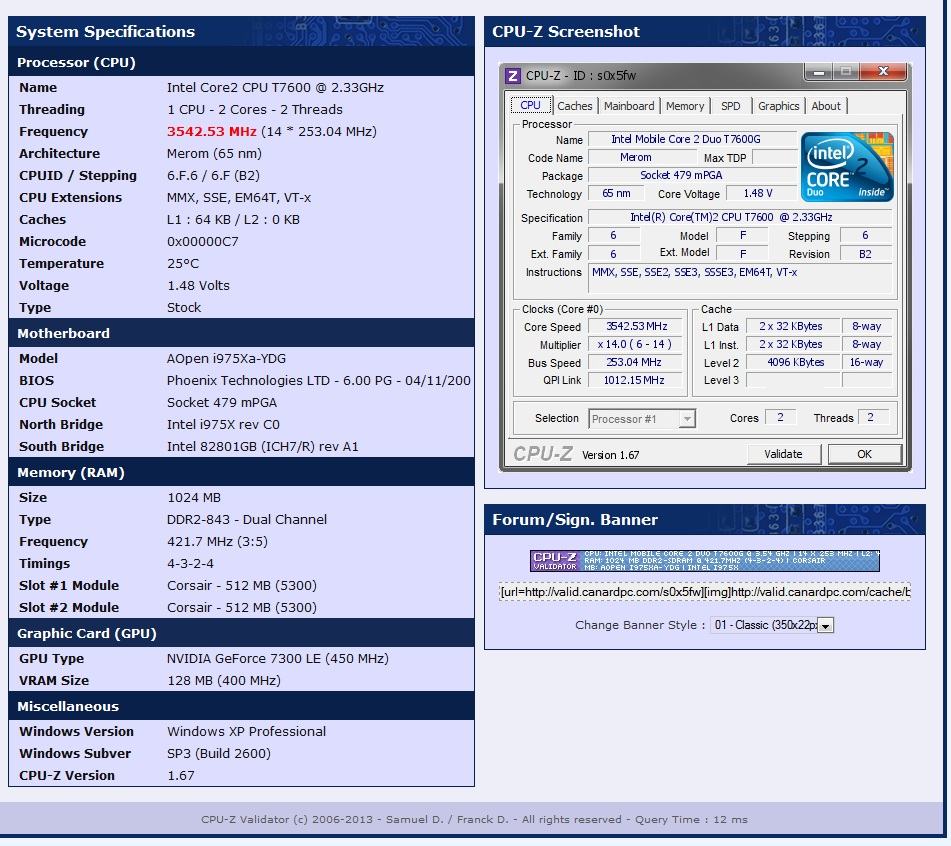Click the Validate button

click(x=783, y=454)
